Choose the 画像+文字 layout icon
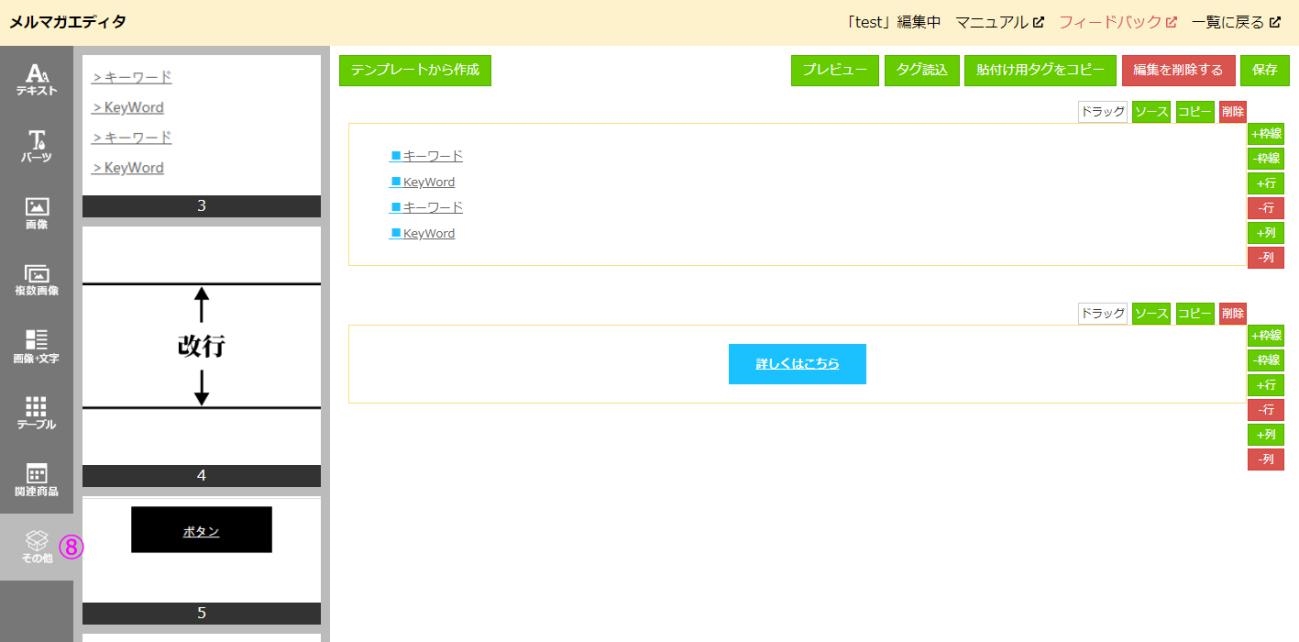 click(x=36, y=347)
